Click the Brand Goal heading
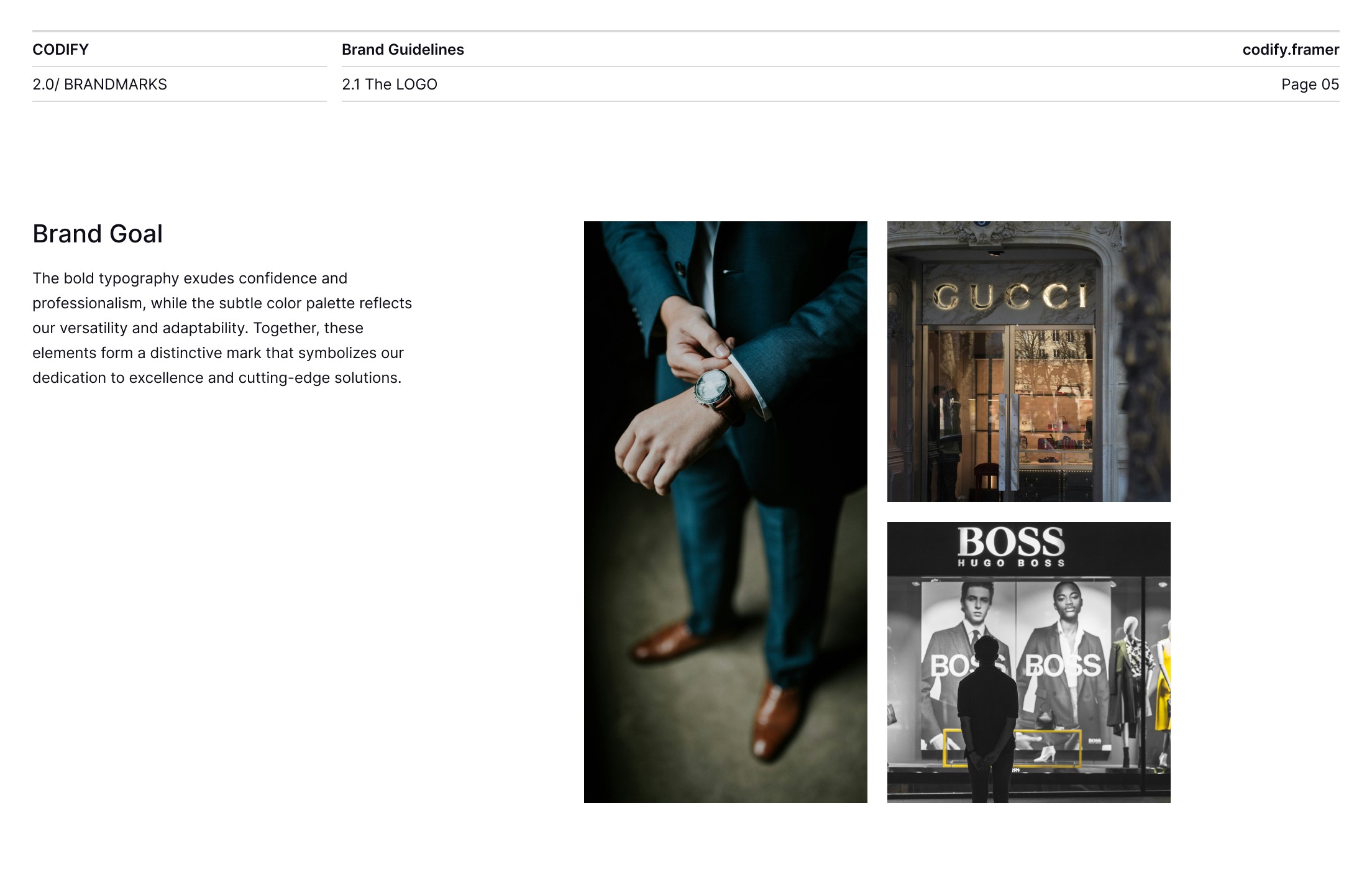Screen dimensions: 1372x895 pos(98,234)
